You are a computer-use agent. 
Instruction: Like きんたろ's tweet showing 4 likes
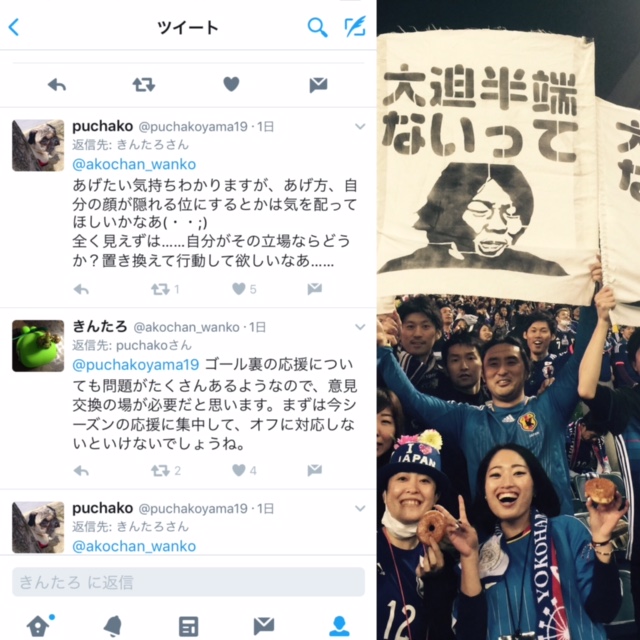[x=239, y=470]
